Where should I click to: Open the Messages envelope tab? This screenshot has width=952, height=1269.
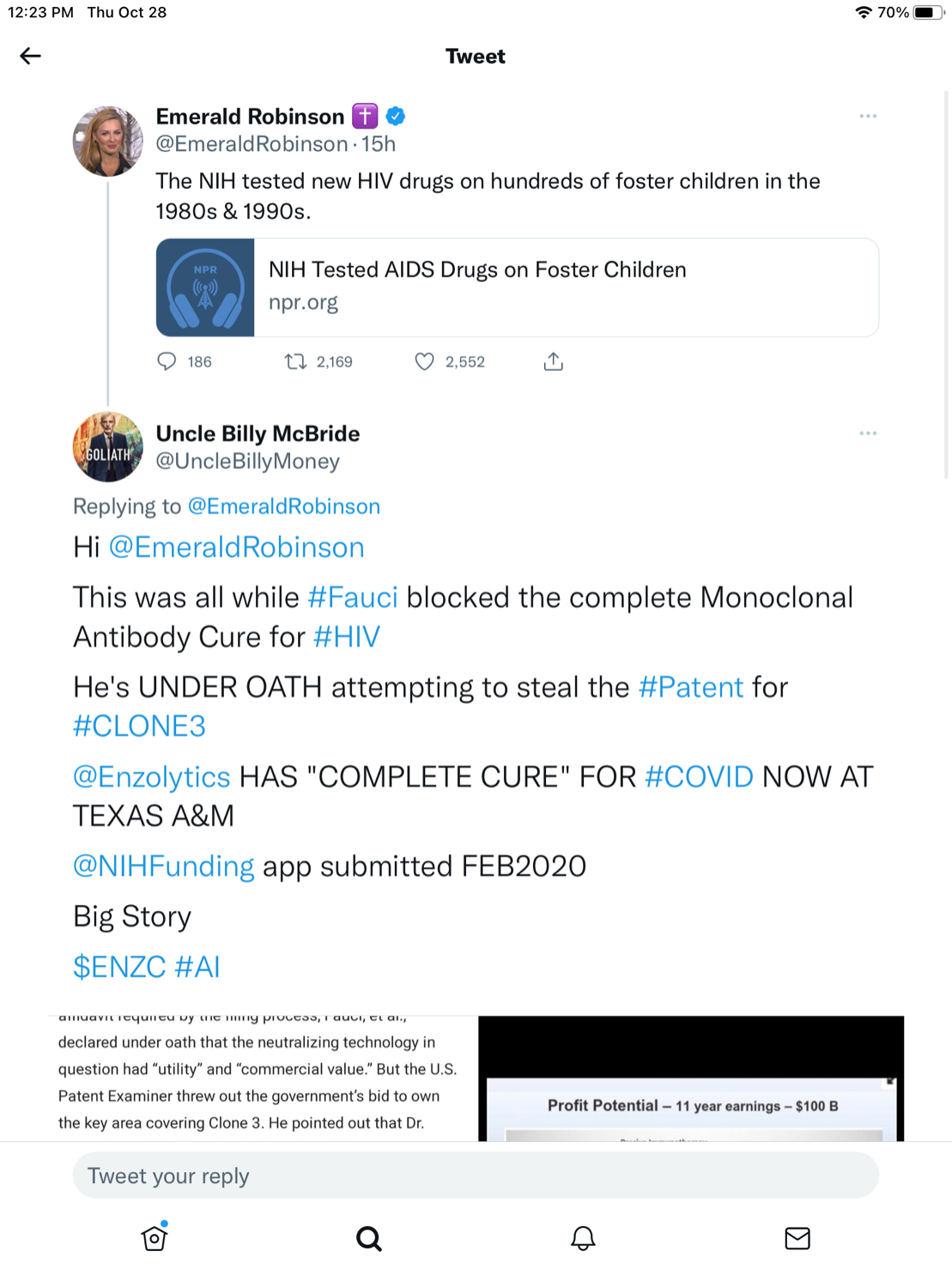pos(797,1238)
